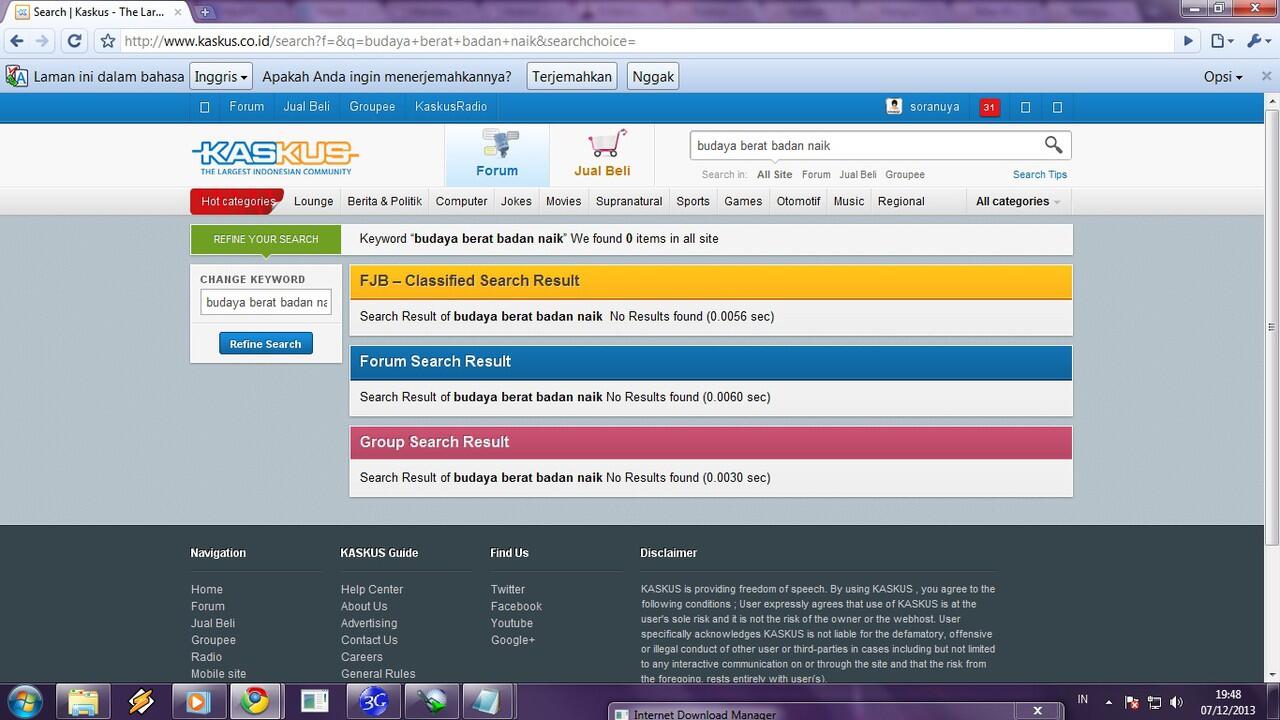Open the Twitter link under Find Us

tap(508, 590)
